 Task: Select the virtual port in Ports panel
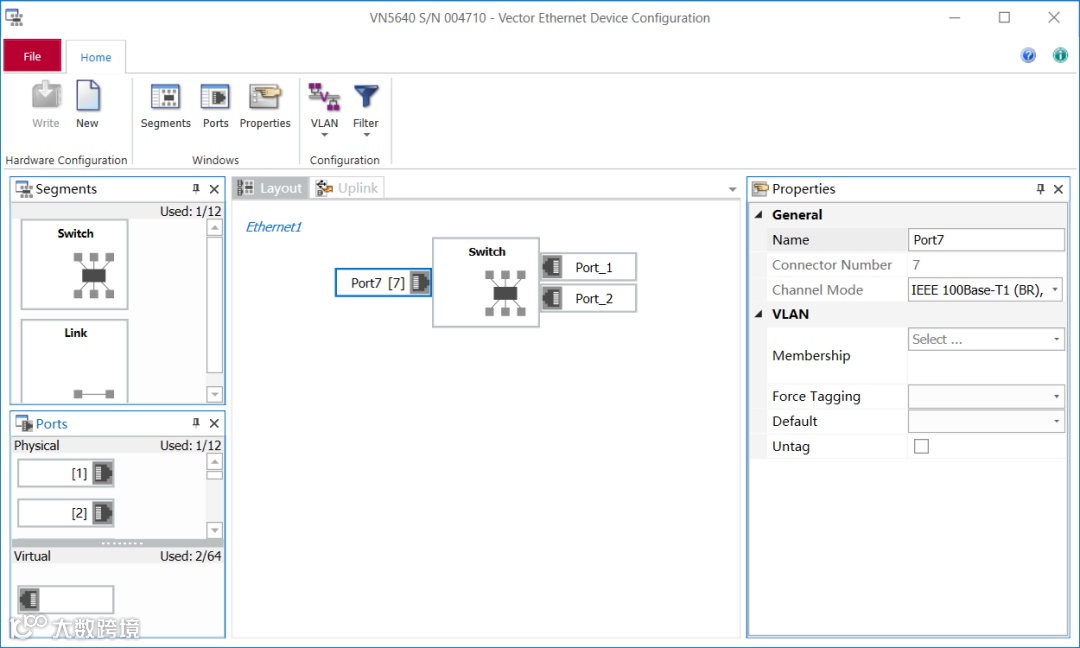tap(65, 599)
